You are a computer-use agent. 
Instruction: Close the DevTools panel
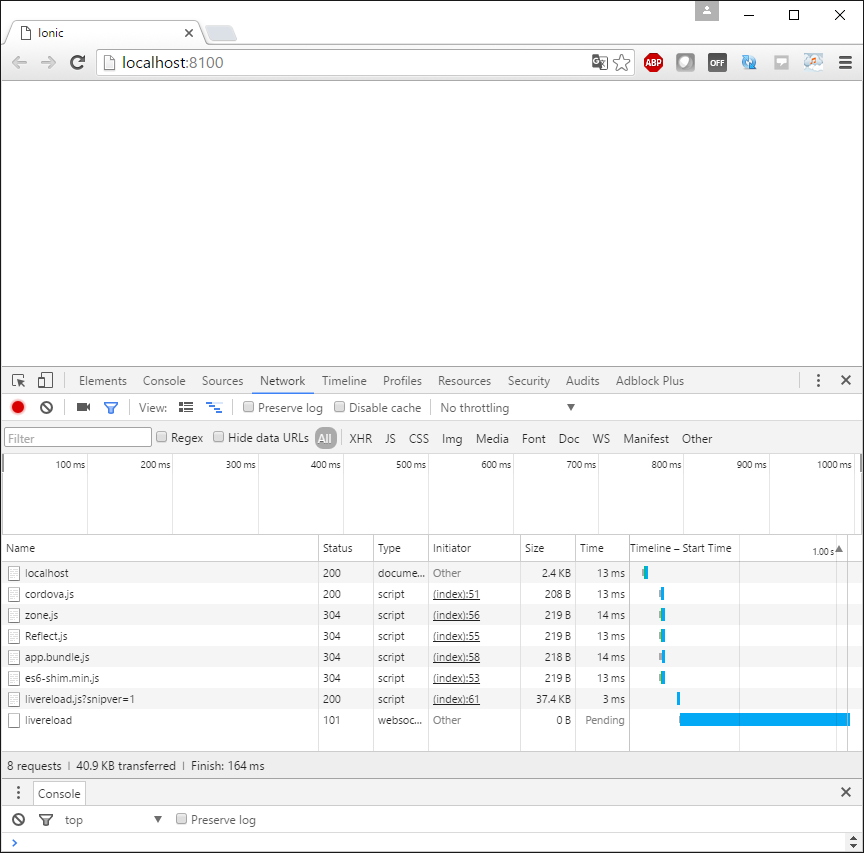pyautogui.click(x=846, y=380)
